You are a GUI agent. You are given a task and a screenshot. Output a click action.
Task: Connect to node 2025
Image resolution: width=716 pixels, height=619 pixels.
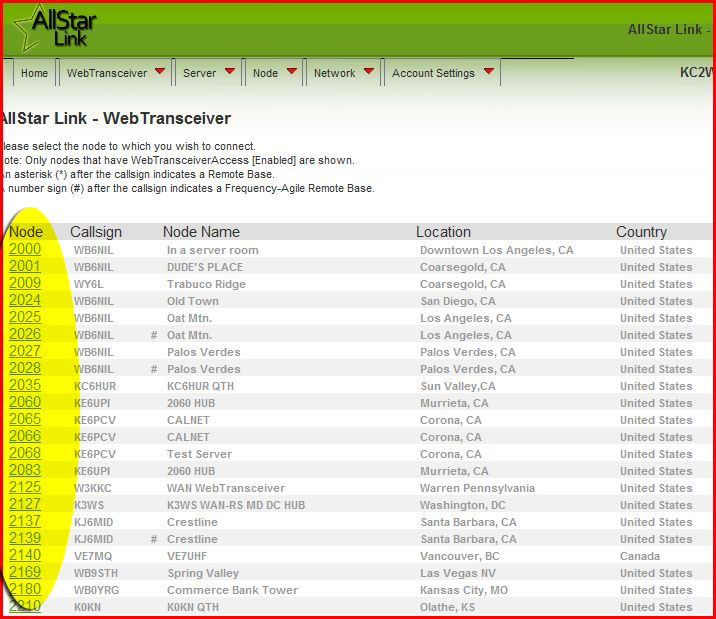(25, 317)
